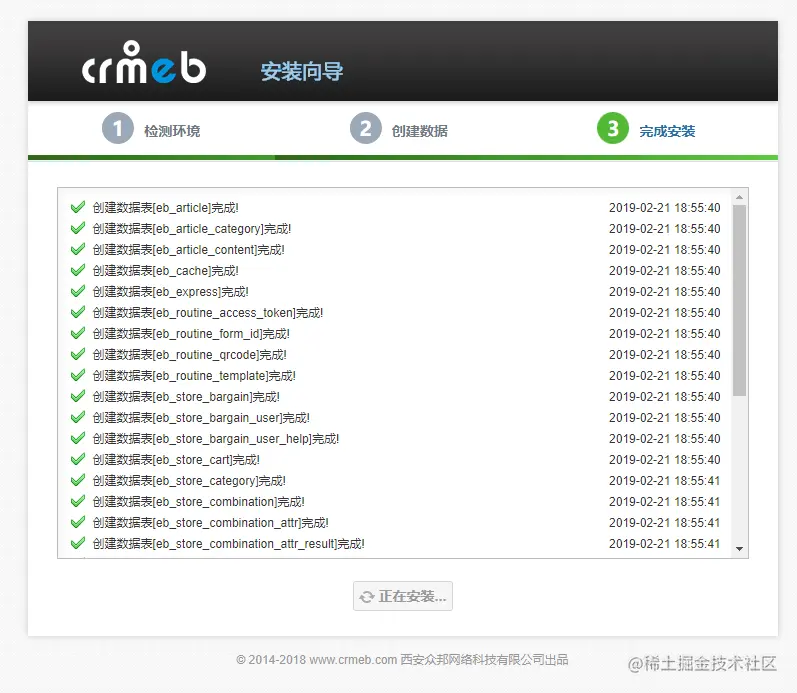Click checkmark beside eb_article row
The image size is (797, 693).
click(x=78, y=207)
